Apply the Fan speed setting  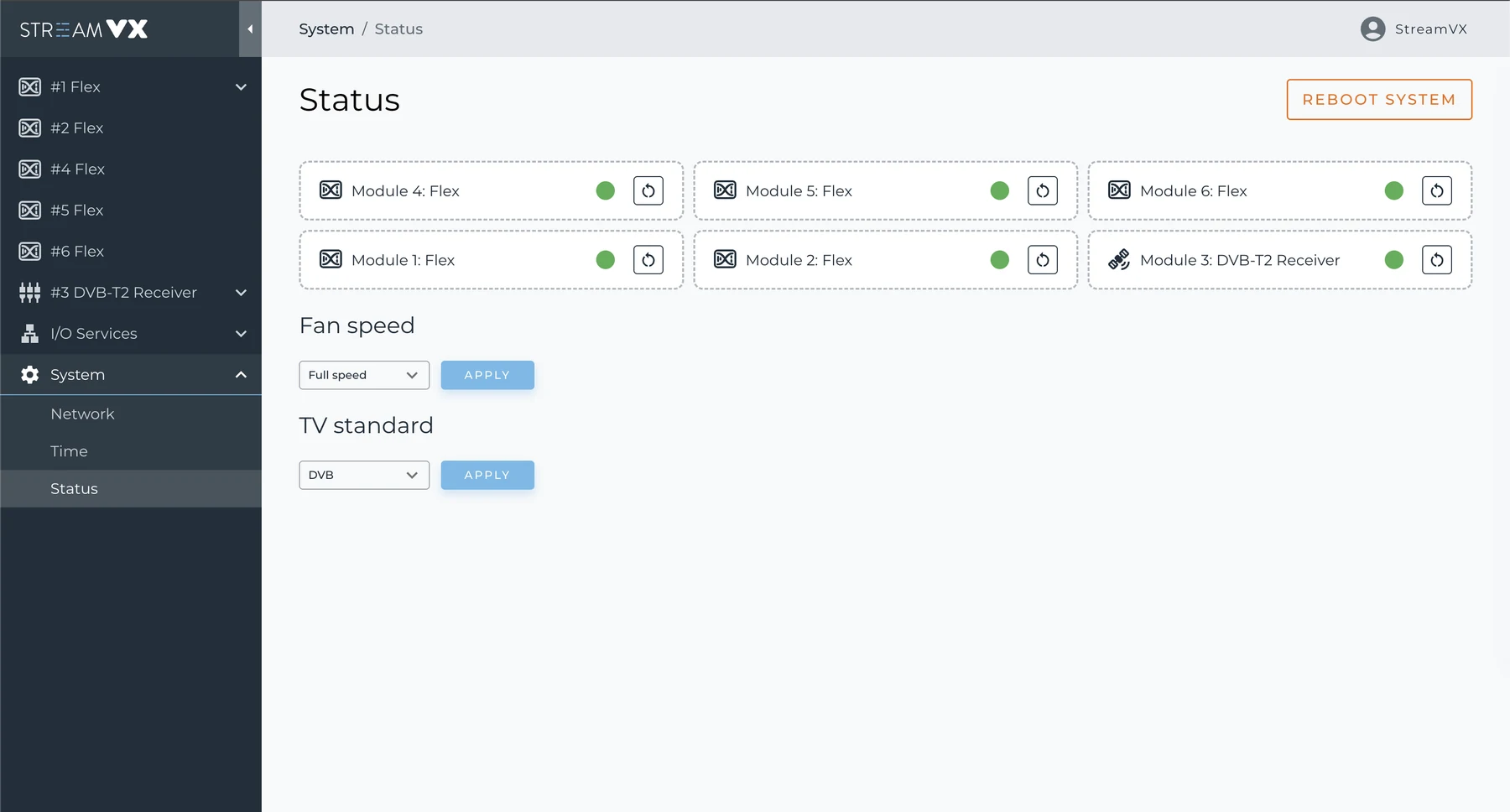tap(487, 375)
